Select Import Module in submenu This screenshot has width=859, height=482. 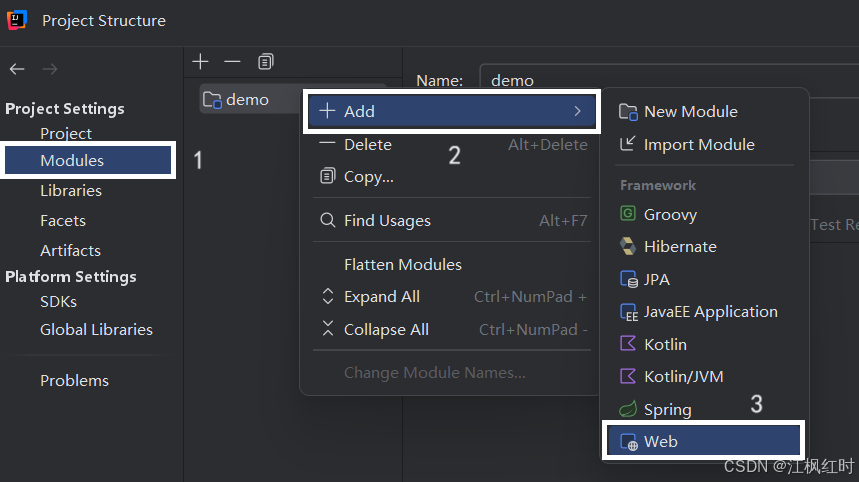click(x=703, y=145)
